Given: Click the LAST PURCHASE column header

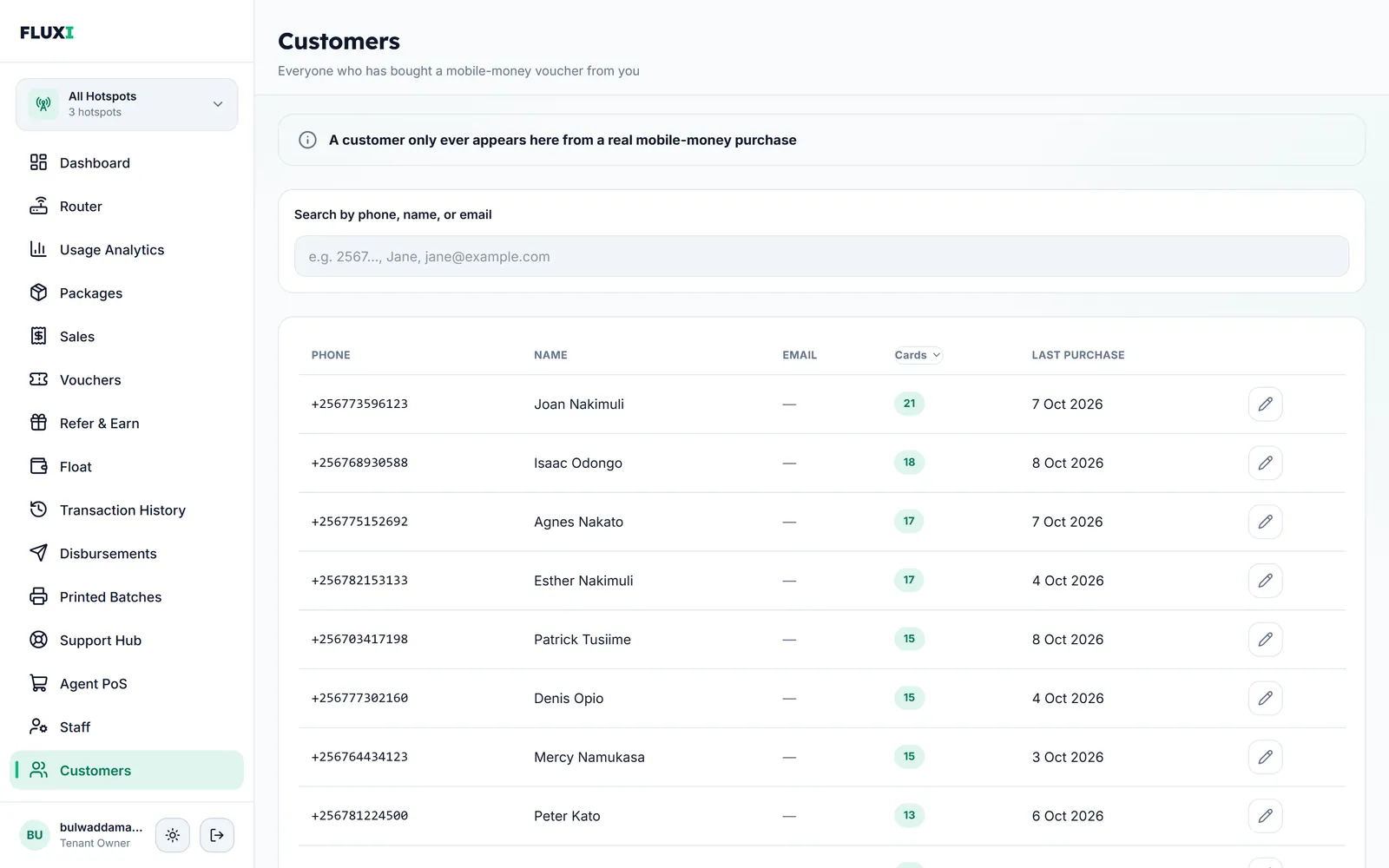Looking at the screenshot, I should pyautogui.click(x=1078, y=355).
